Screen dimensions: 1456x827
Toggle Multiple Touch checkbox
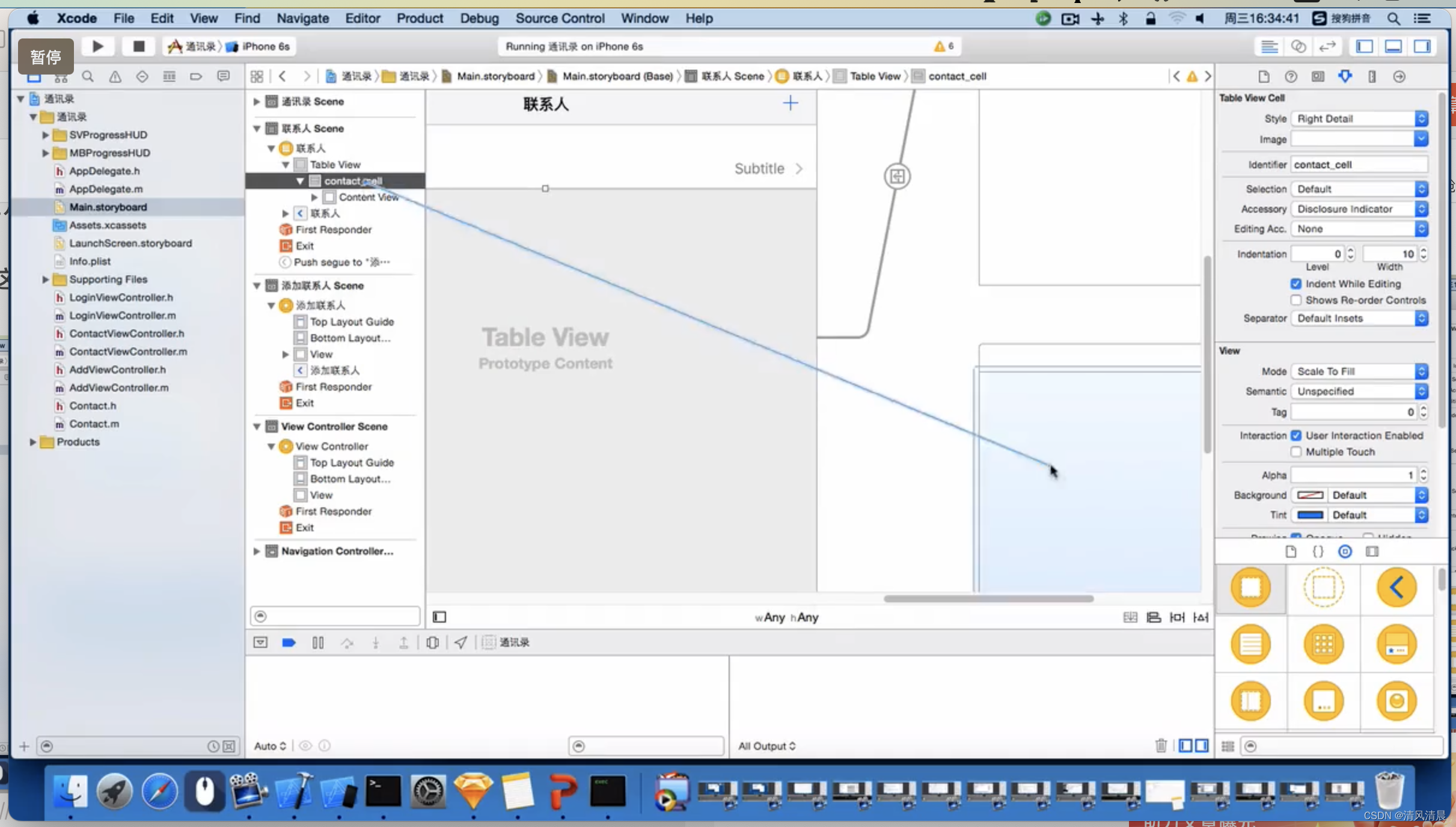pyautogui.click(x=1295, y=451)
